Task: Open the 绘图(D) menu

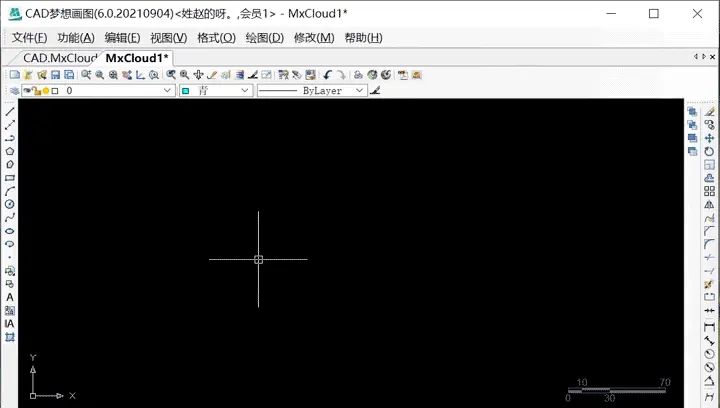Action: (x=264, y=38)
